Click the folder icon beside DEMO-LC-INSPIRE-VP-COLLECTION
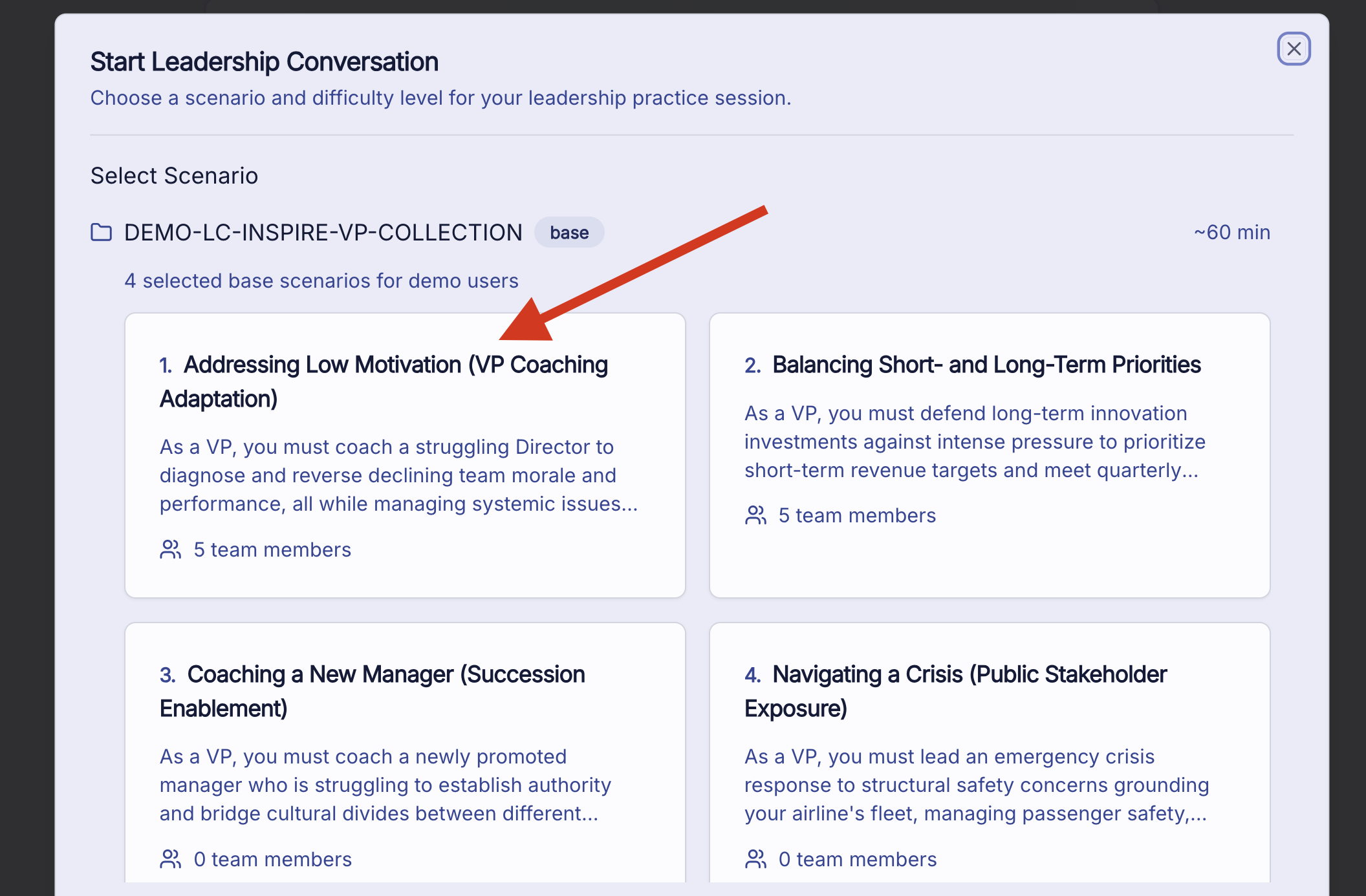The height and width of the screenshot is (896, 1366). click(x=101, y=232)
